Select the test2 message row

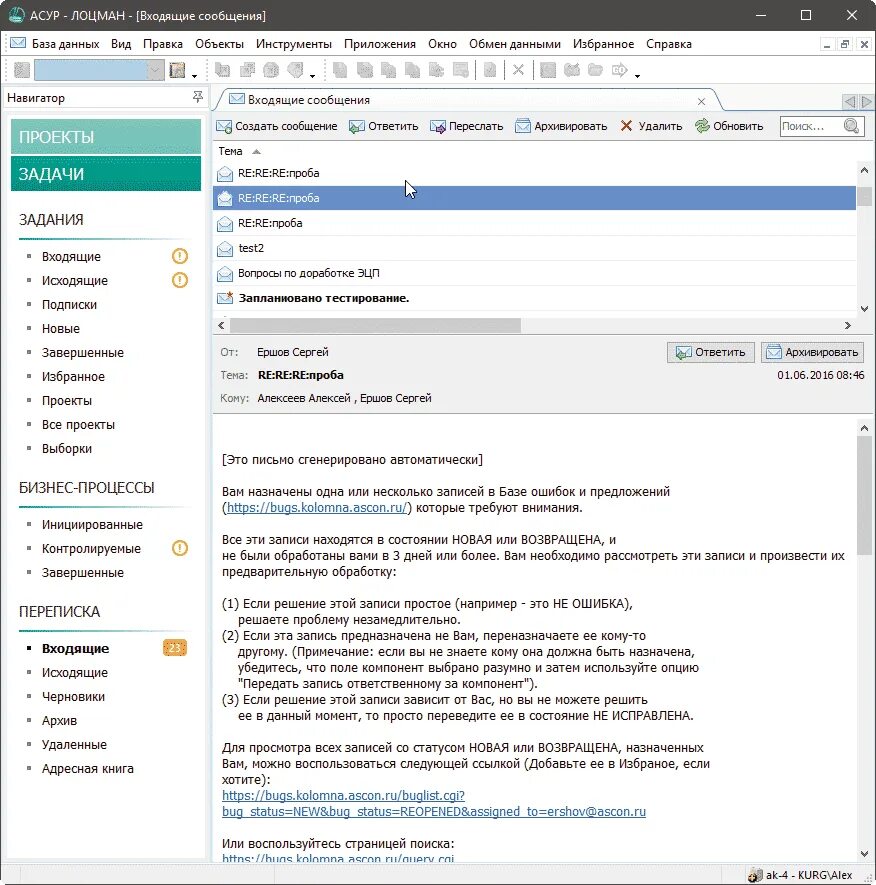coord(535,248)
